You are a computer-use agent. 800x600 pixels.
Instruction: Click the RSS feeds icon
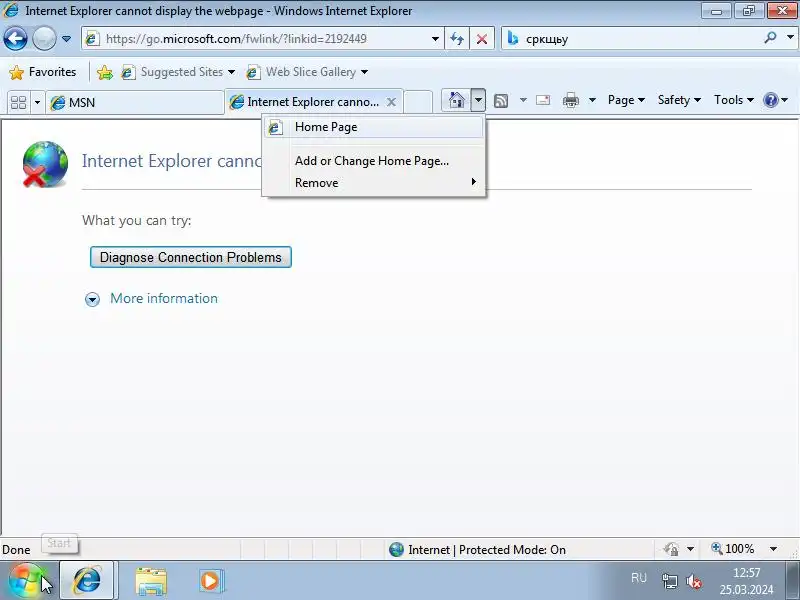(x=501, y=101)
